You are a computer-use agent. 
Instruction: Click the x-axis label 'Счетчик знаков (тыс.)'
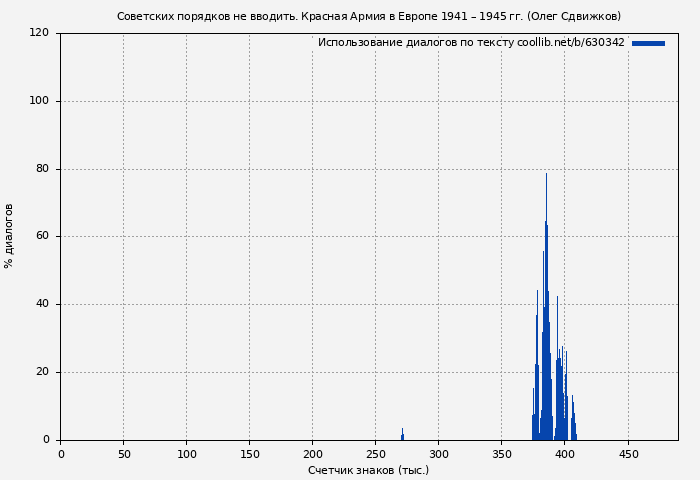(368, 470)
